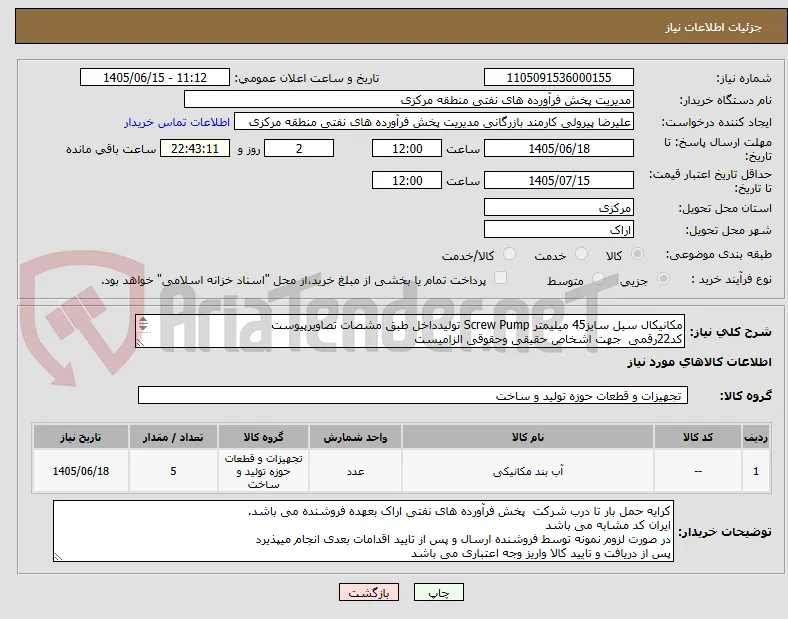Click the آب بند مکانیکی item name cell

click(x=528, y=471)
